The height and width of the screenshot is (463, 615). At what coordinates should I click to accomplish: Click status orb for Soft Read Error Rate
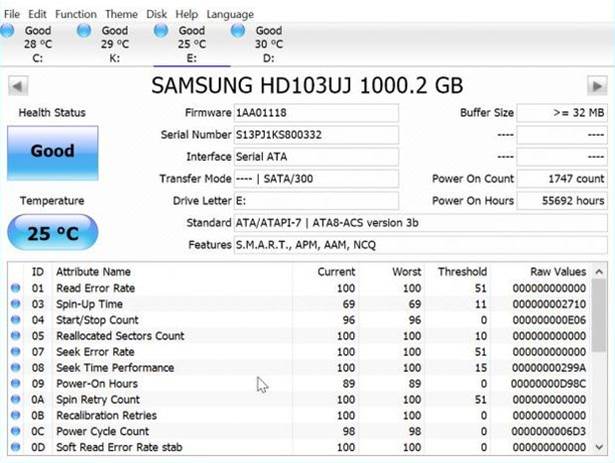(x=16, y=447)
